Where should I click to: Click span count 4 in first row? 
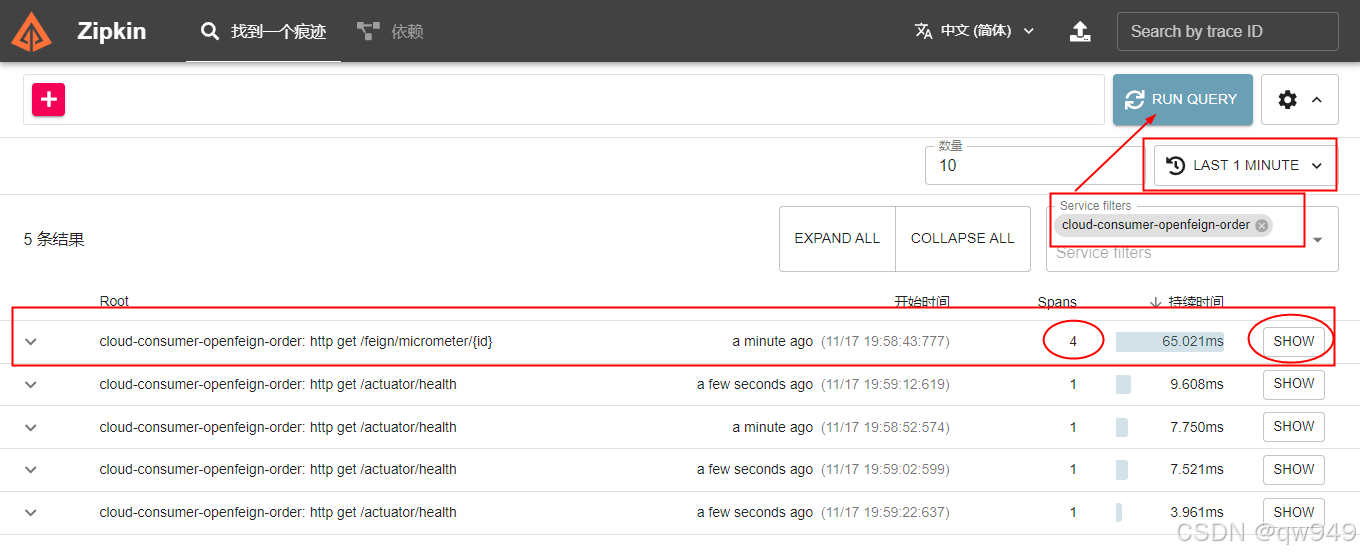(x=1073, y=341)
